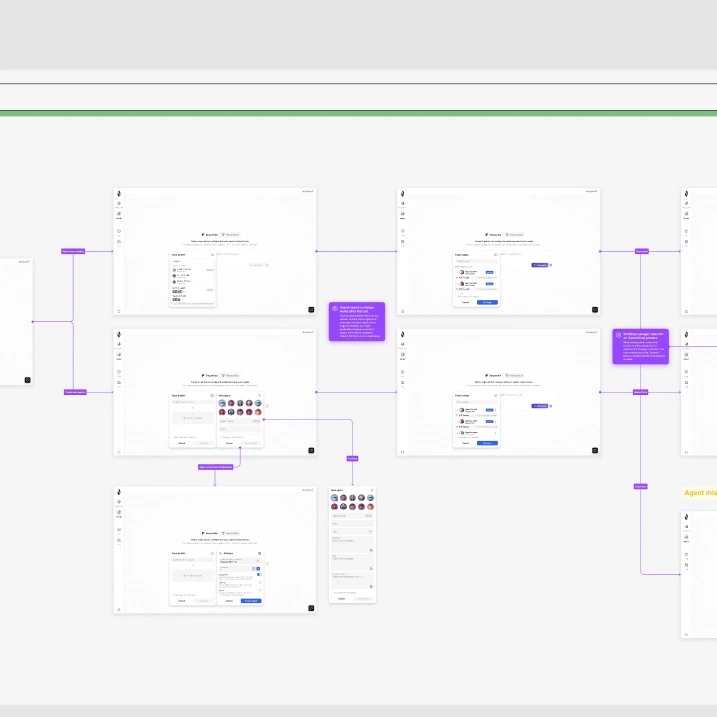Image resolution: width=717 pixels, height=717 pixels.
Task: Click the first text area in the standalone agent panel
Action: tap(352, 544)
